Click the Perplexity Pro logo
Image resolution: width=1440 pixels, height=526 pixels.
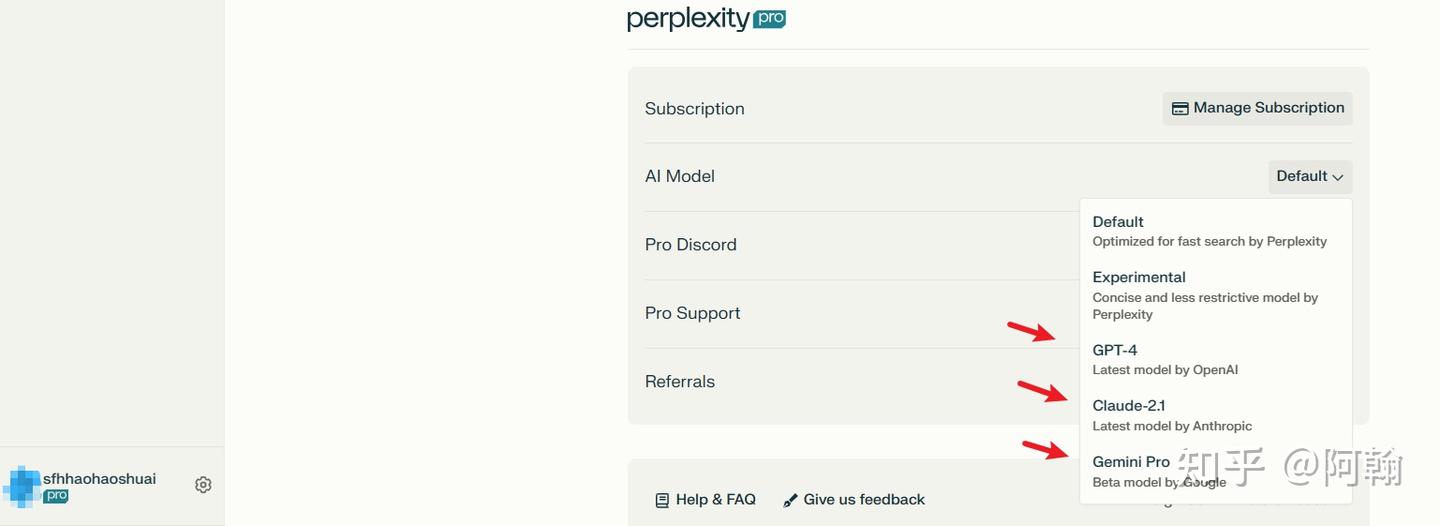point(706,19)
